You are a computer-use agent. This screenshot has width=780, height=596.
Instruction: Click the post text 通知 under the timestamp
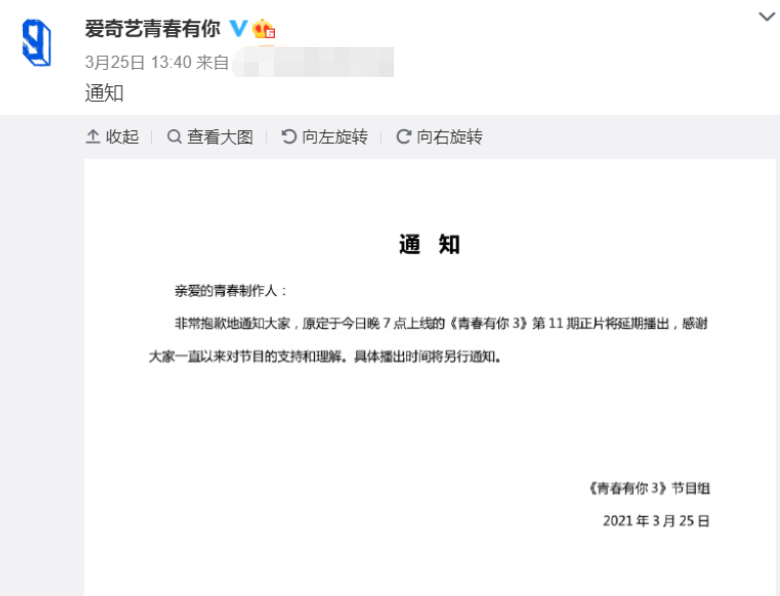pyautogui.click(x=104, y=93)
